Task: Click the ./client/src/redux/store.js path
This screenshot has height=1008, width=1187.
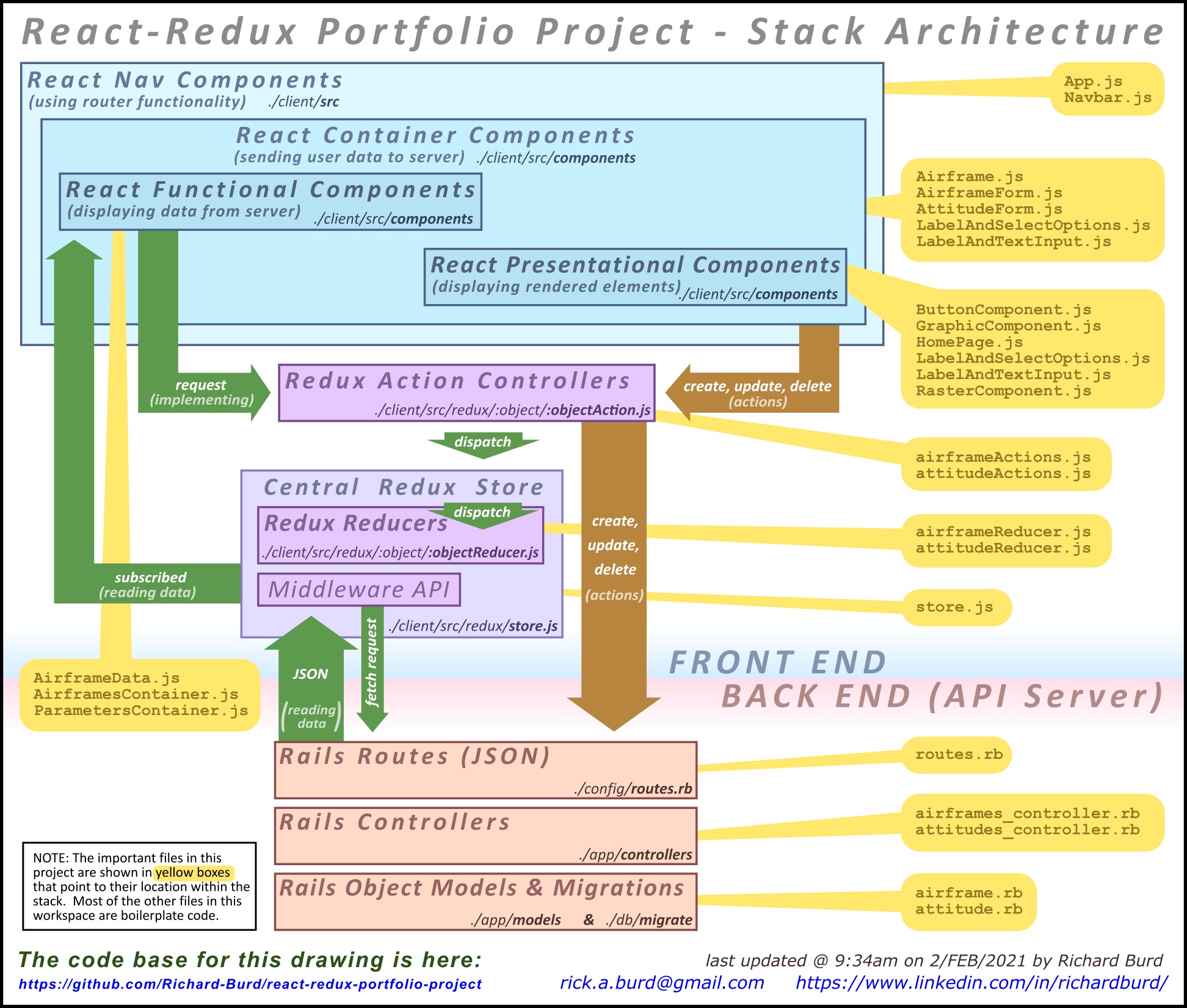Action: coord(473,626)
